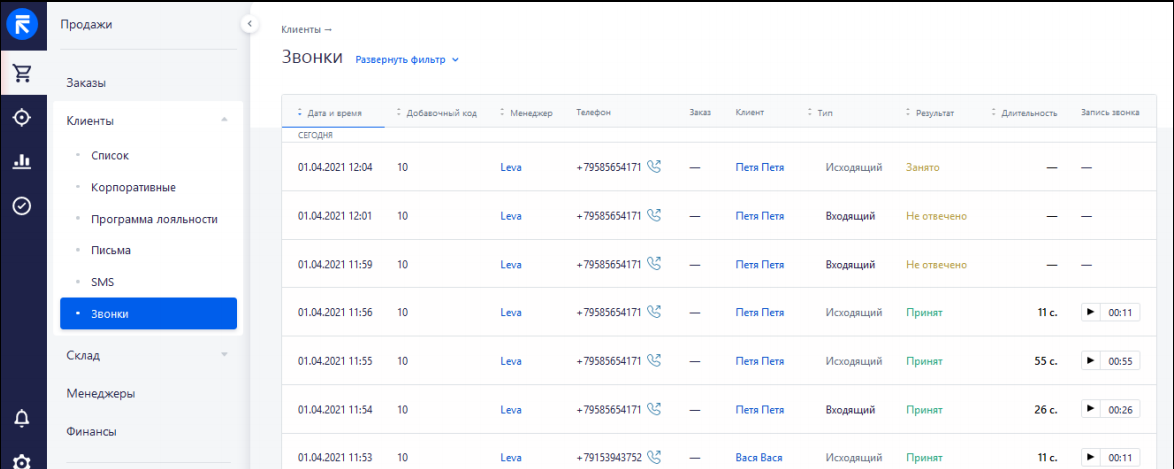Viewport: 1174px width, 469px height.
Task: Open manager Leva link in first row
Action: (511, 167)
